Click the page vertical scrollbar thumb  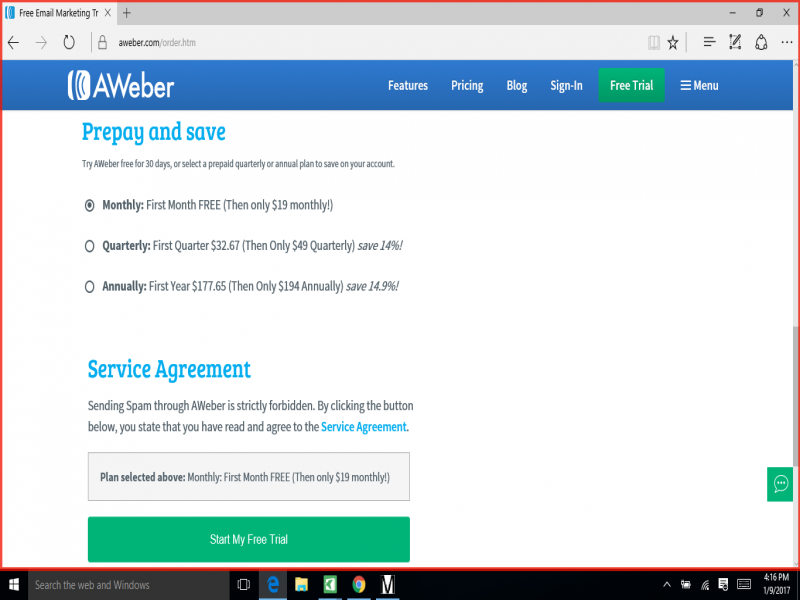pyautogui.click(x=796, y=396)
